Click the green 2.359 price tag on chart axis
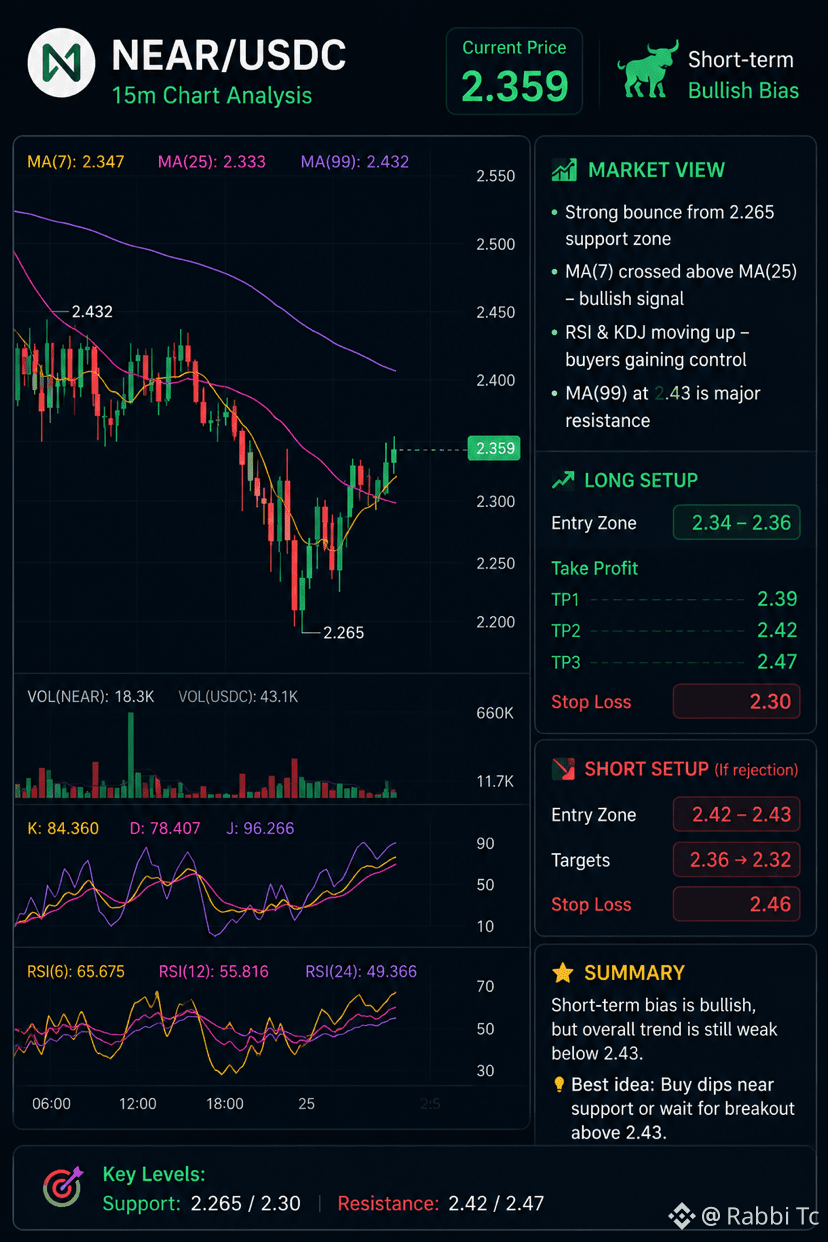The width and height of the screenshot is (828, 1242). click(494, 448)
